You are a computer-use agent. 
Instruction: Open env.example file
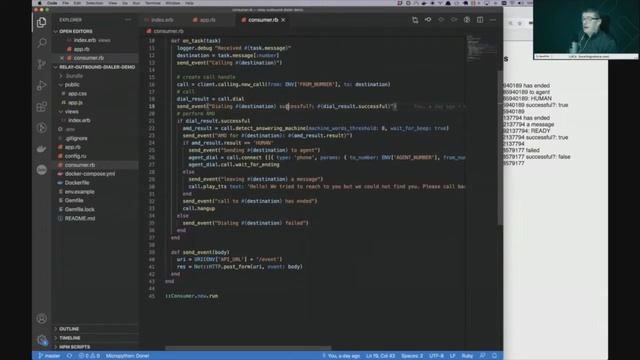tap(80, 192)
